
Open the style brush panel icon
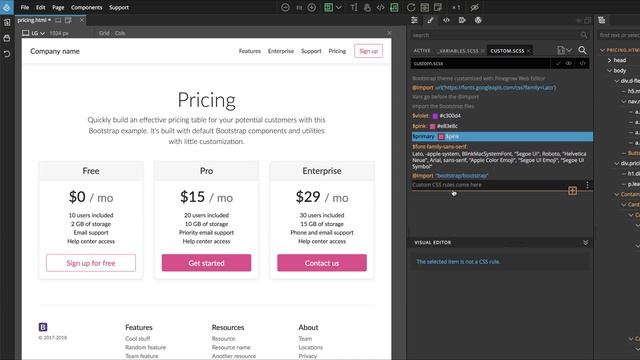430,20
